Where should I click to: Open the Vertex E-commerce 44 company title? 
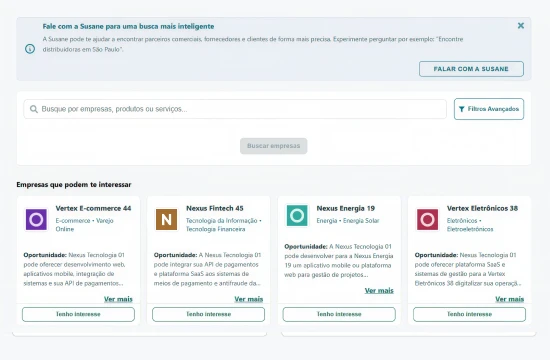[x=93, y=208]
